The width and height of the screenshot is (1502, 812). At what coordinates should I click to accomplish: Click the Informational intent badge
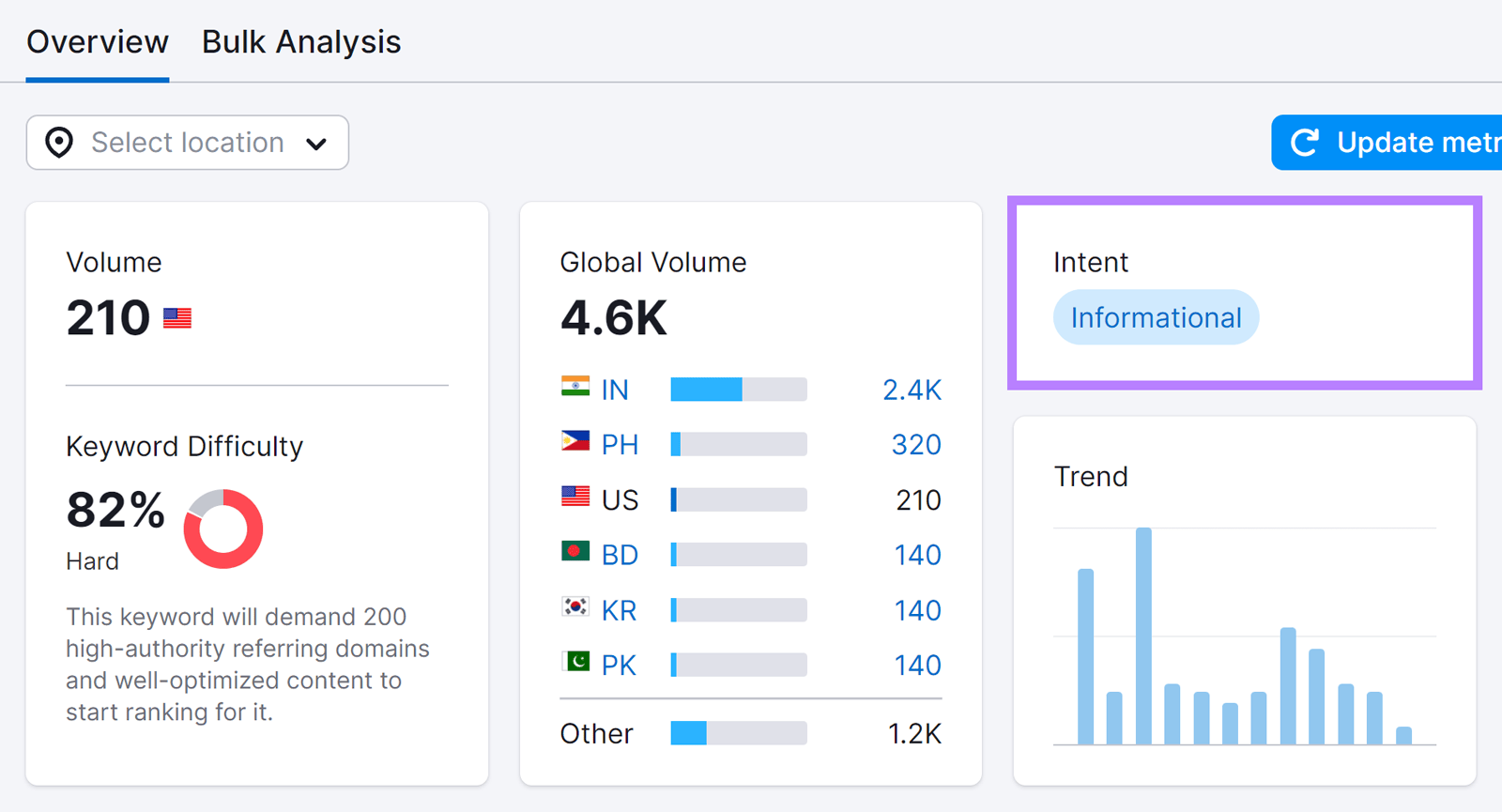coord(1156,317)
